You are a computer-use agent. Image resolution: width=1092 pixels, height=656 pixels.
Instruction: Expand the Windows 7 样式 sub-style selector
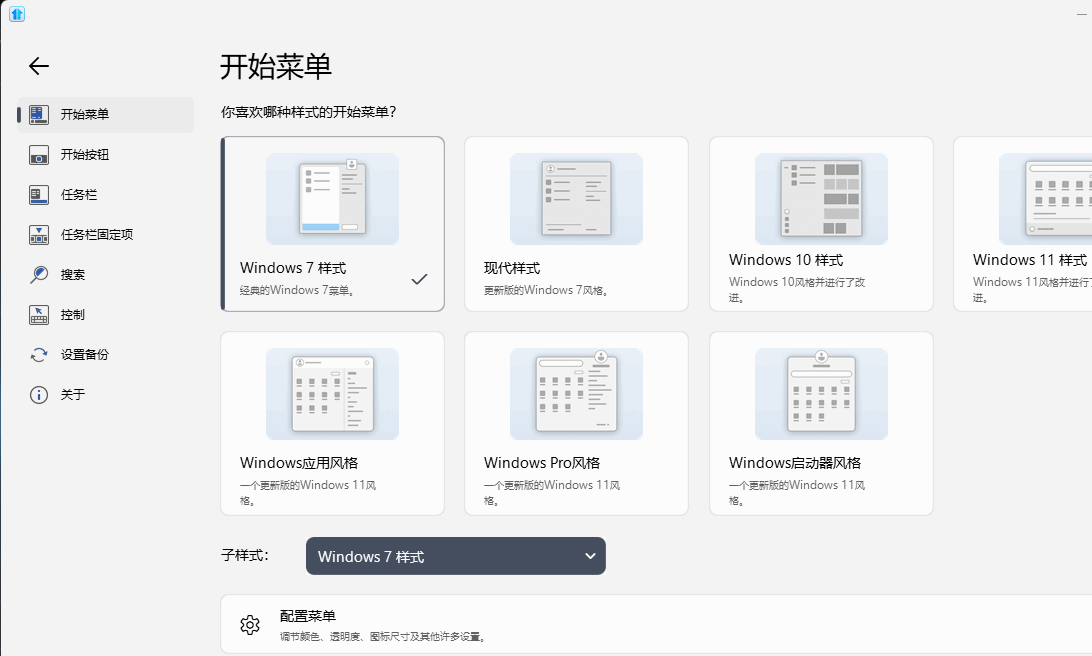[x=455, y=556]
